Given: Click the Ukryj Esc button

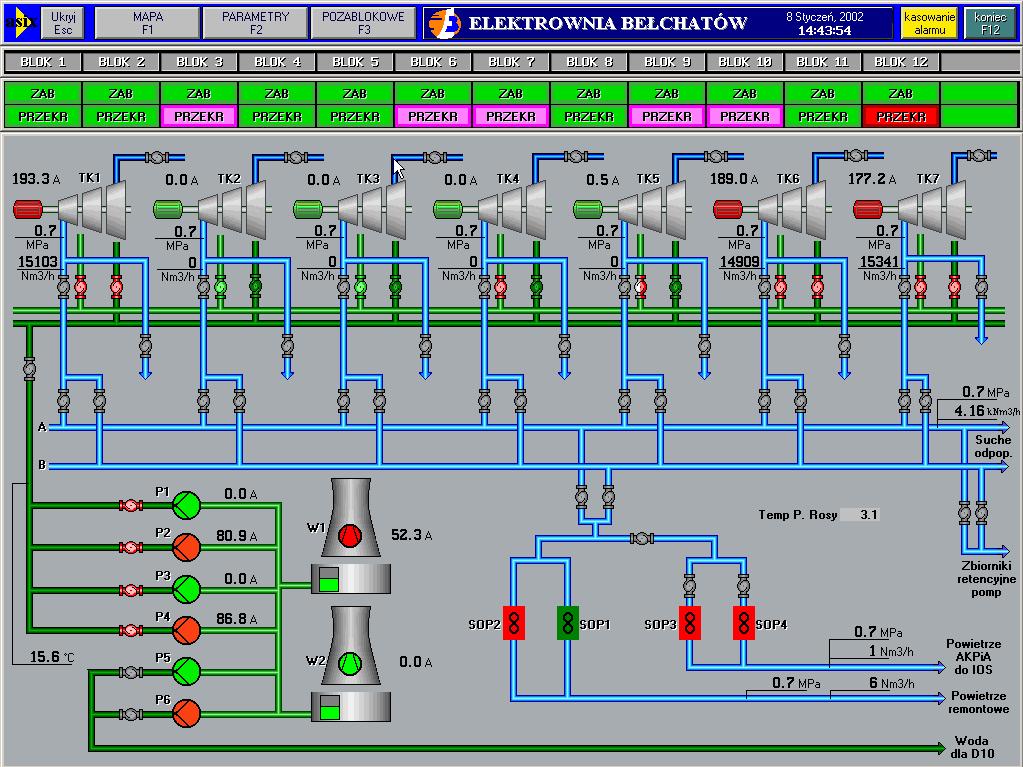Looking at the screenshot, I should pyautogui.click(x=63, y=23).
